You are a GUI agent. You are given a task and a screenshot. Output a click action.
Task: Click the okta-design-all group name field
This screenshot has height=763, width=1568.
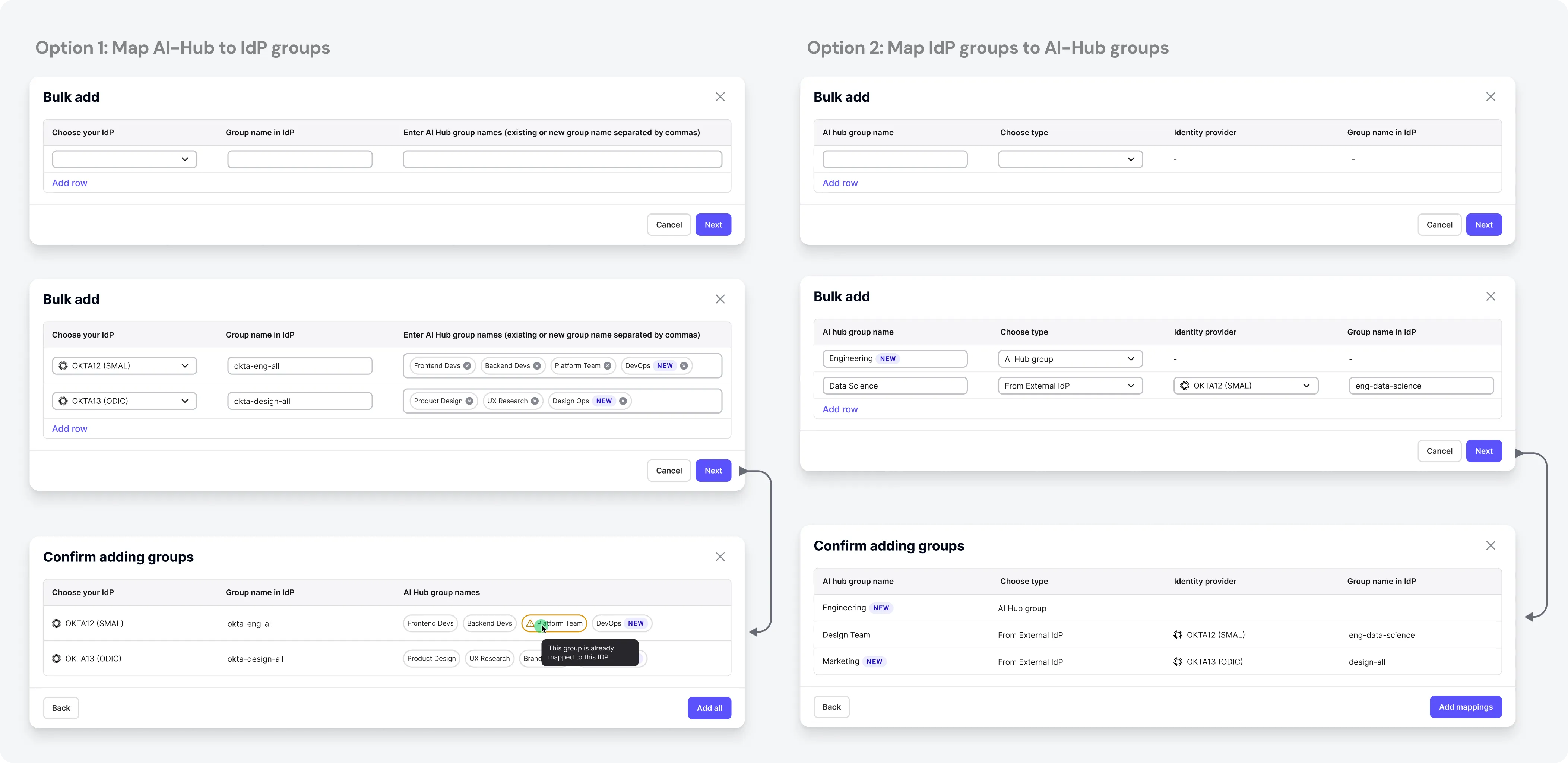[300, 401]
